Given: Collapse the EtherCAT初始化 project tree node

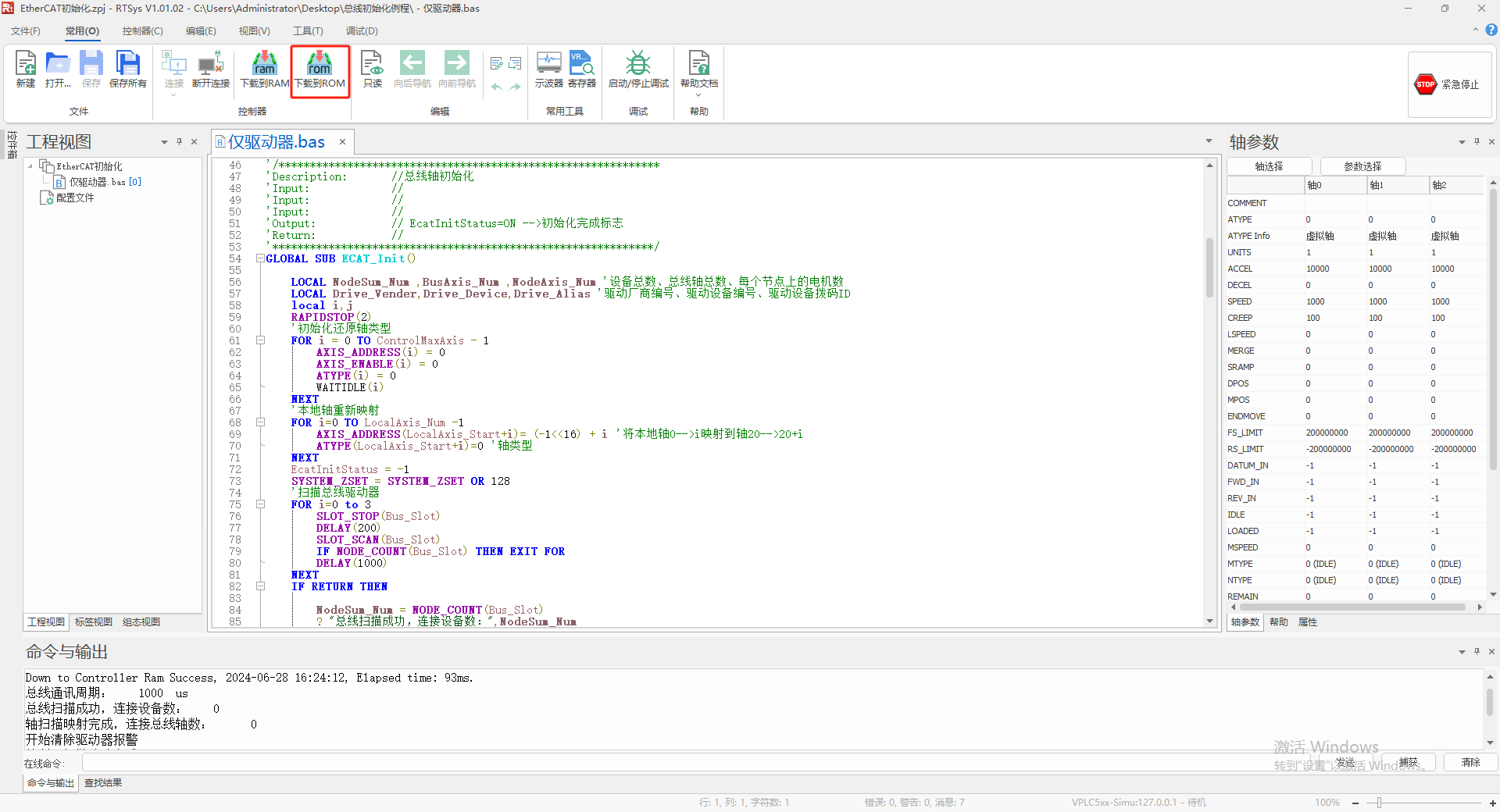Looking at the screenshot, I should tap(30, 166).
